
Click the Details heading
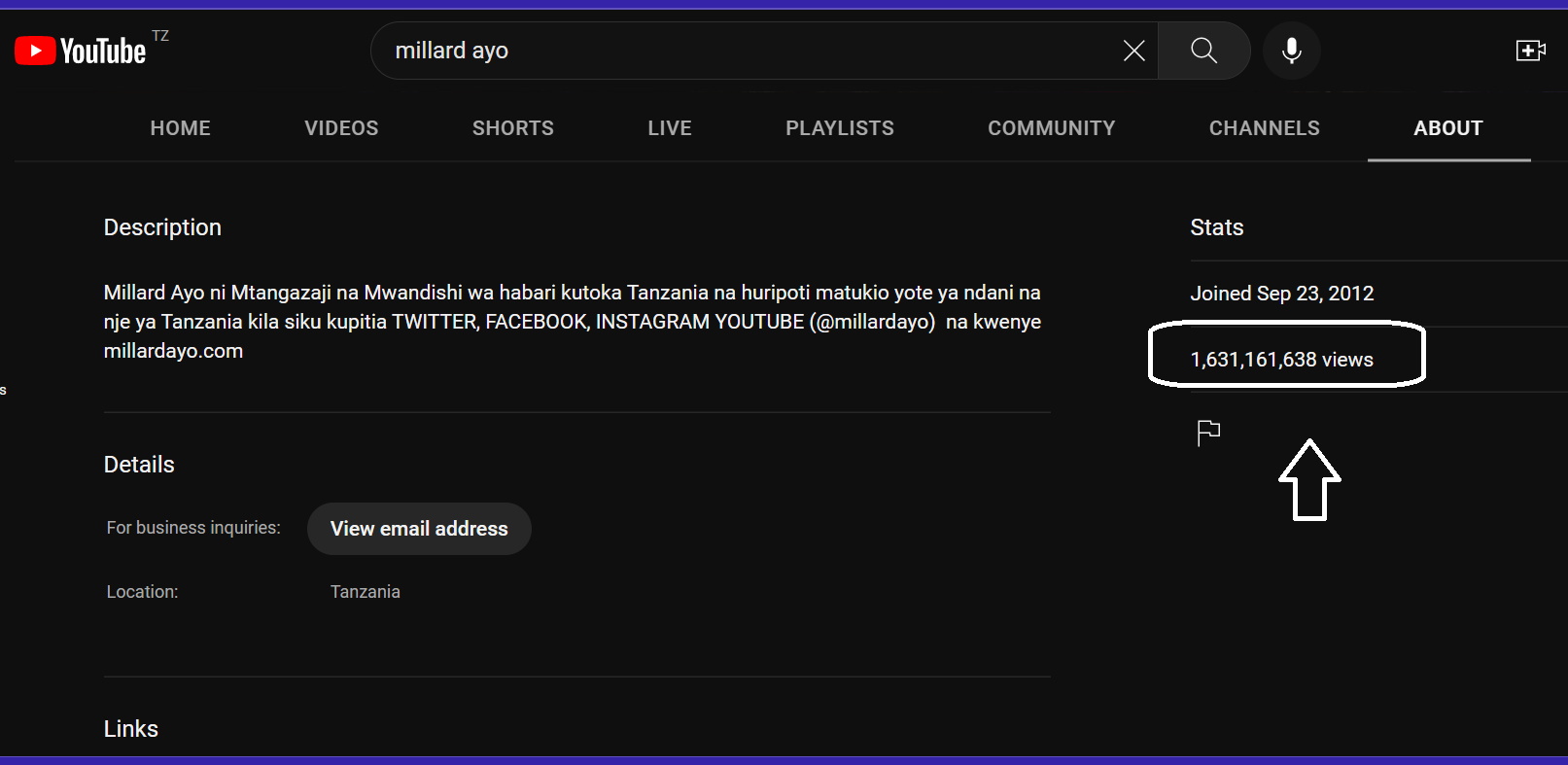tap(139, 465)
